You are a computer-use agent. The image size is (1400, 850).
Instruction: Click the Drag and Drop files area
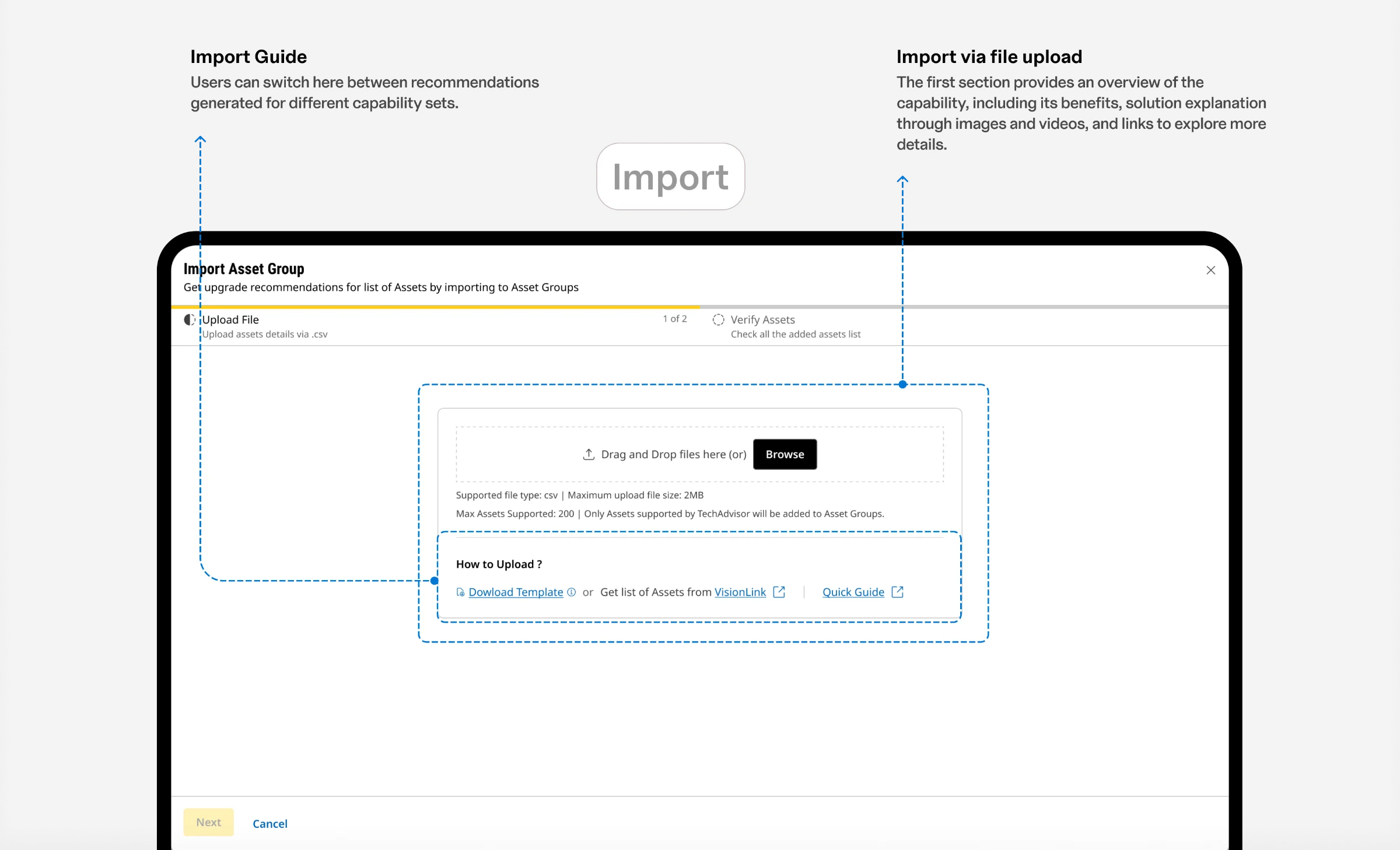[699, 454]
